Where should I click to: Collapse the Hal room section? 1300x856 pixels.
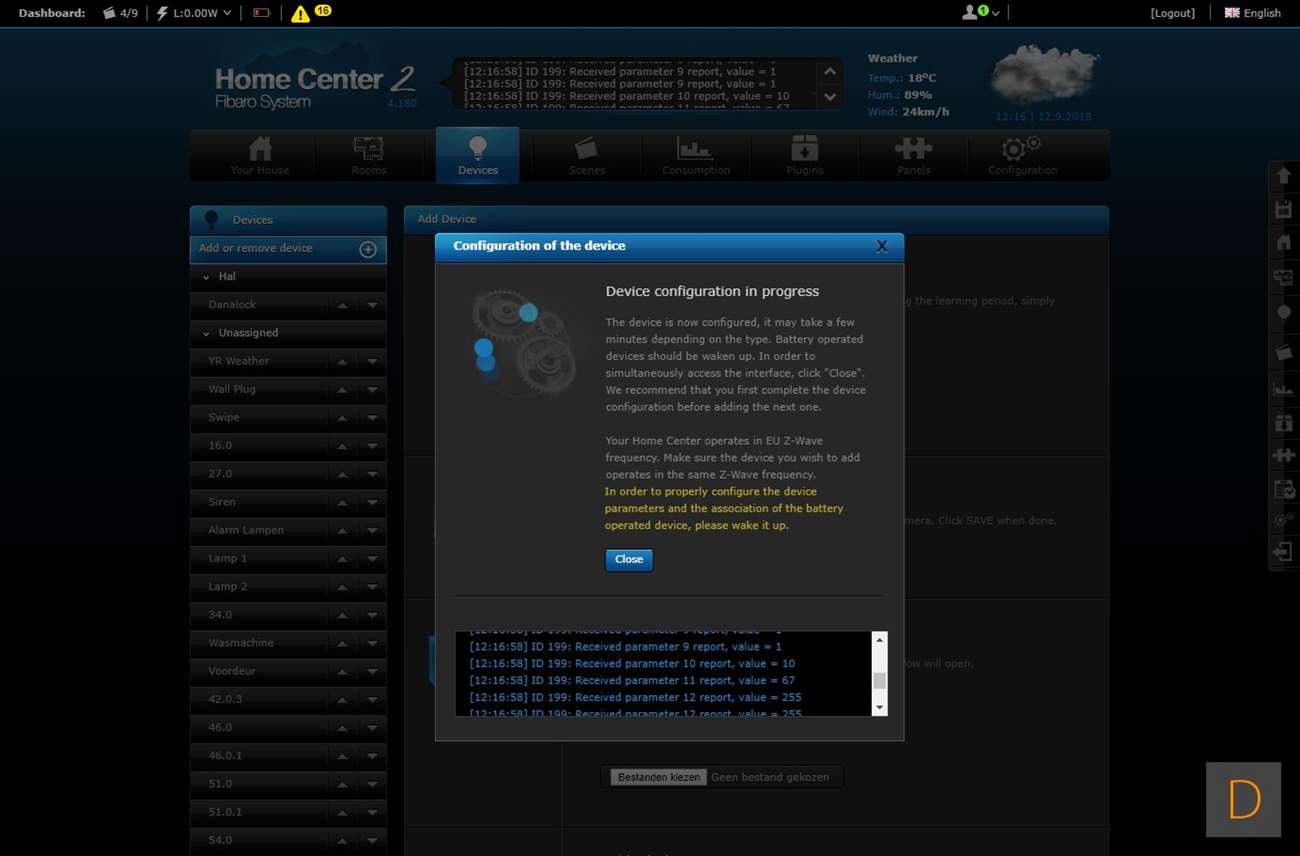tap(206, 277)
